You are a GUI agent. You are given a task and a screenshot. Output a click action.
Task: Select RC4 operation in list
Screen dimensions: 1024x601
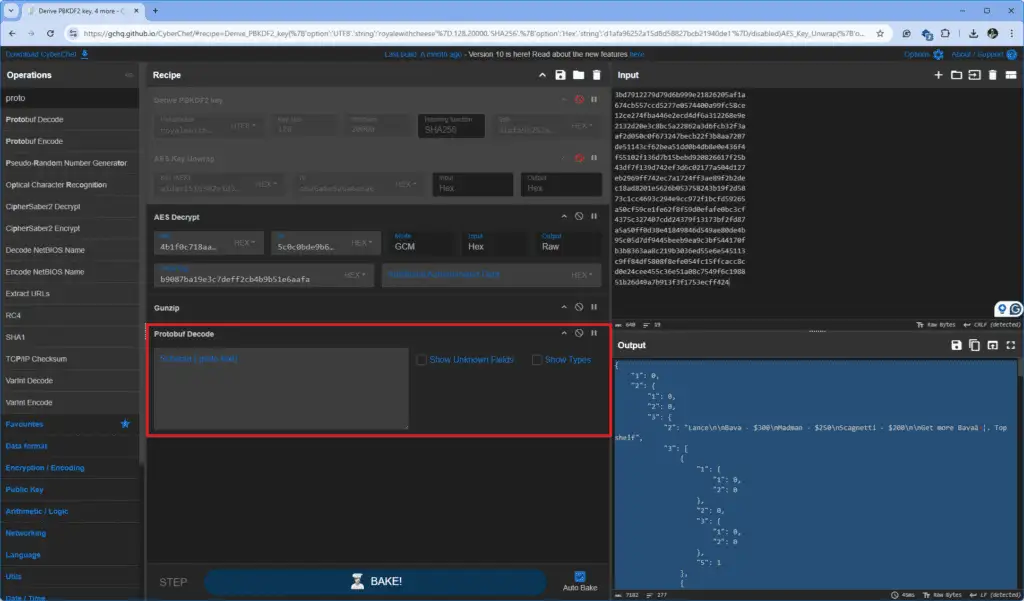(x=69, y=315)
